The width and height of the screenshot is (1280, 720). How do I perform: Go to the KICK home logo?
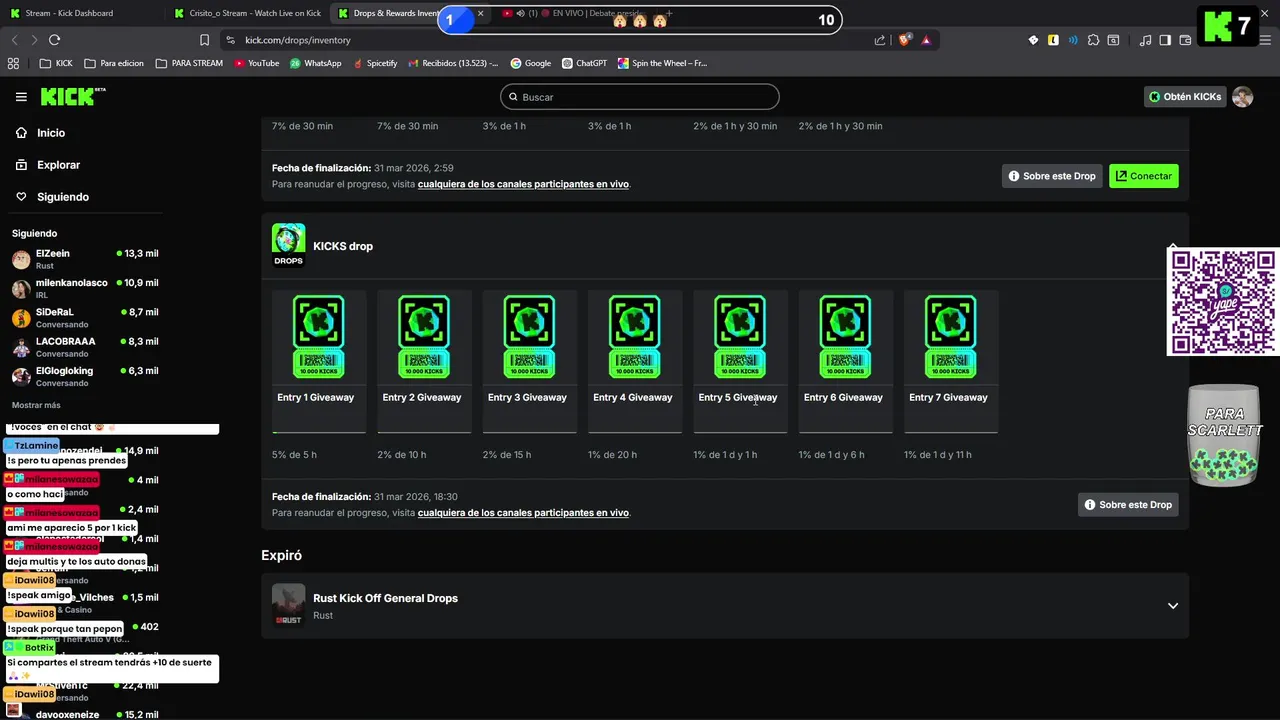coord(72,97)
